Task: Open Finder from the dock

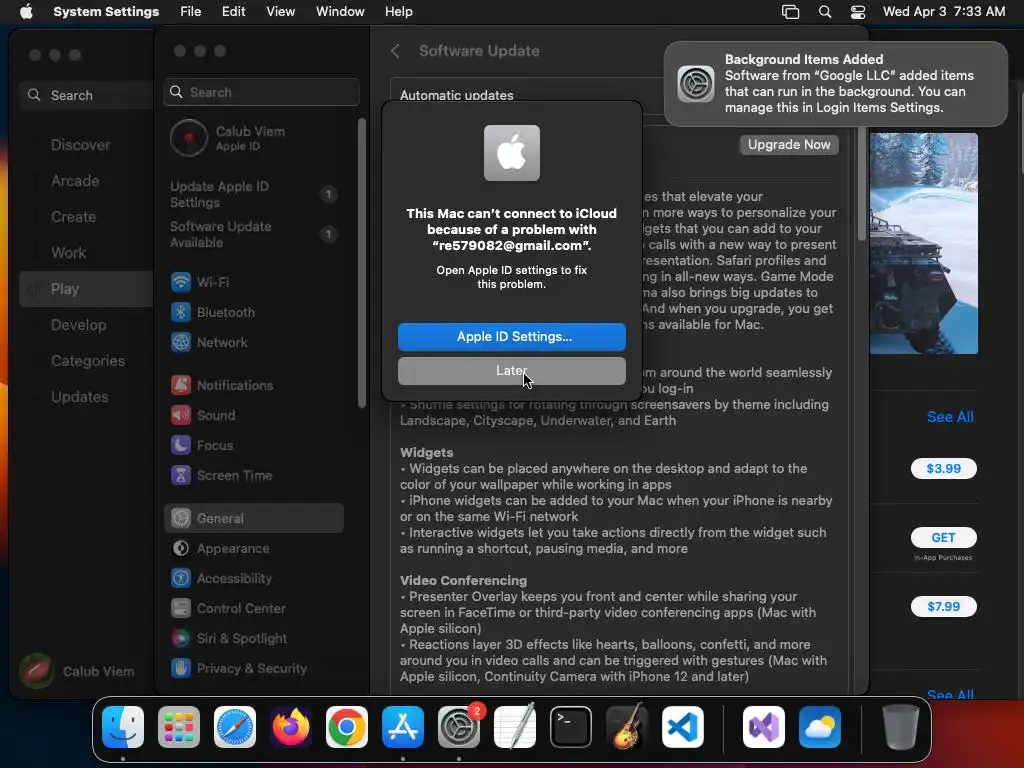Action: tap(123, 727)
